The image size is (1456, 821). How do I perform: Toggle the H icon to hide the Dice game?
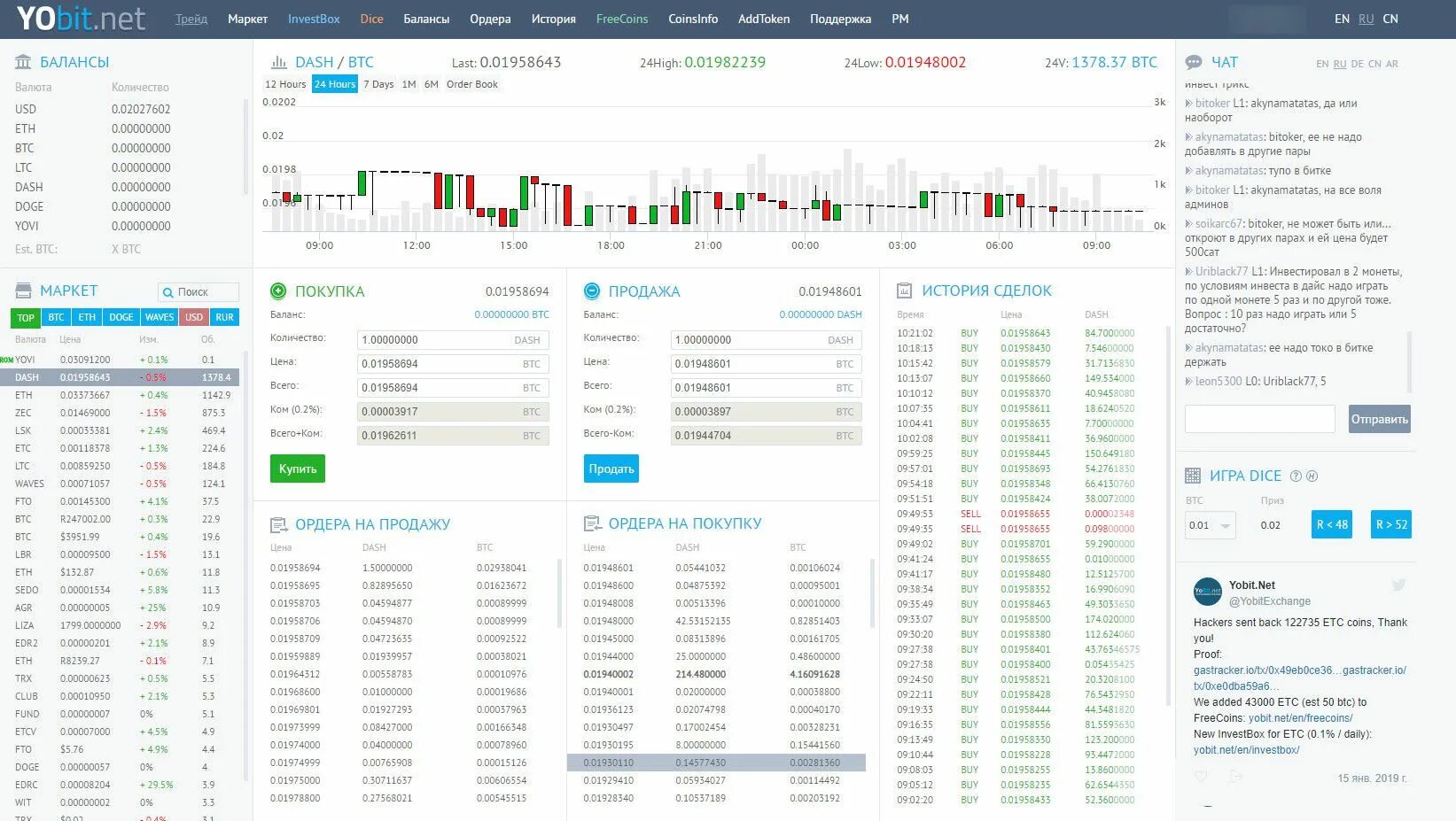(x=1312, y=476)
